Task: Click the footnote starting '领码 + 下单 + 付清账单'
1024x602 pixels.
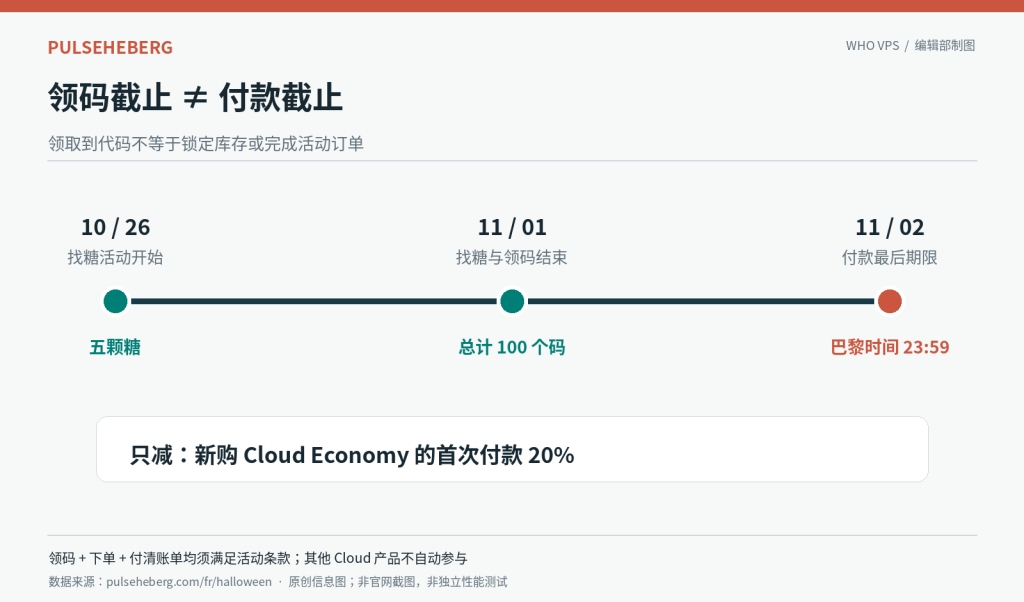Action: click(x=258, y=558)
